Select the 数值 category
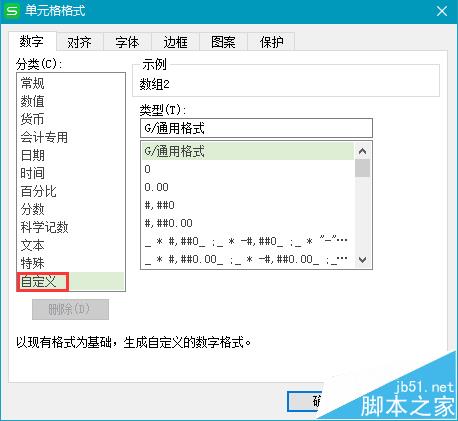The height and width of the screenshot is (421, 458). (71, 101)
